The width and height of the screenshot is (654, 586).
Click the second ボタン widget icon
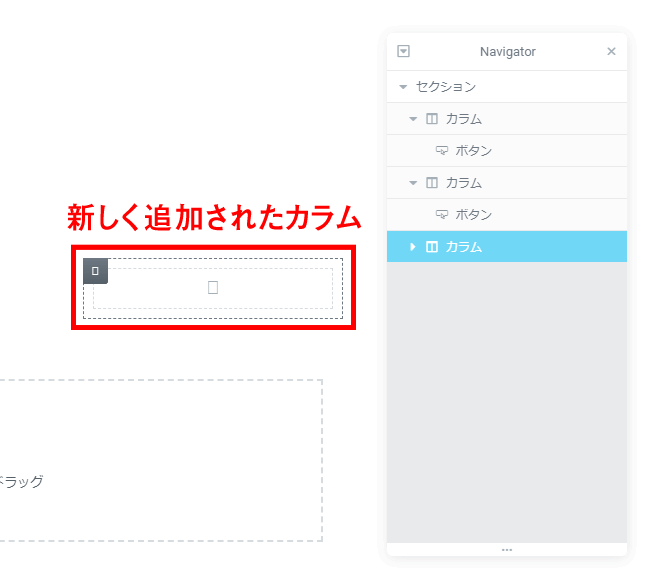click(442, 215)
